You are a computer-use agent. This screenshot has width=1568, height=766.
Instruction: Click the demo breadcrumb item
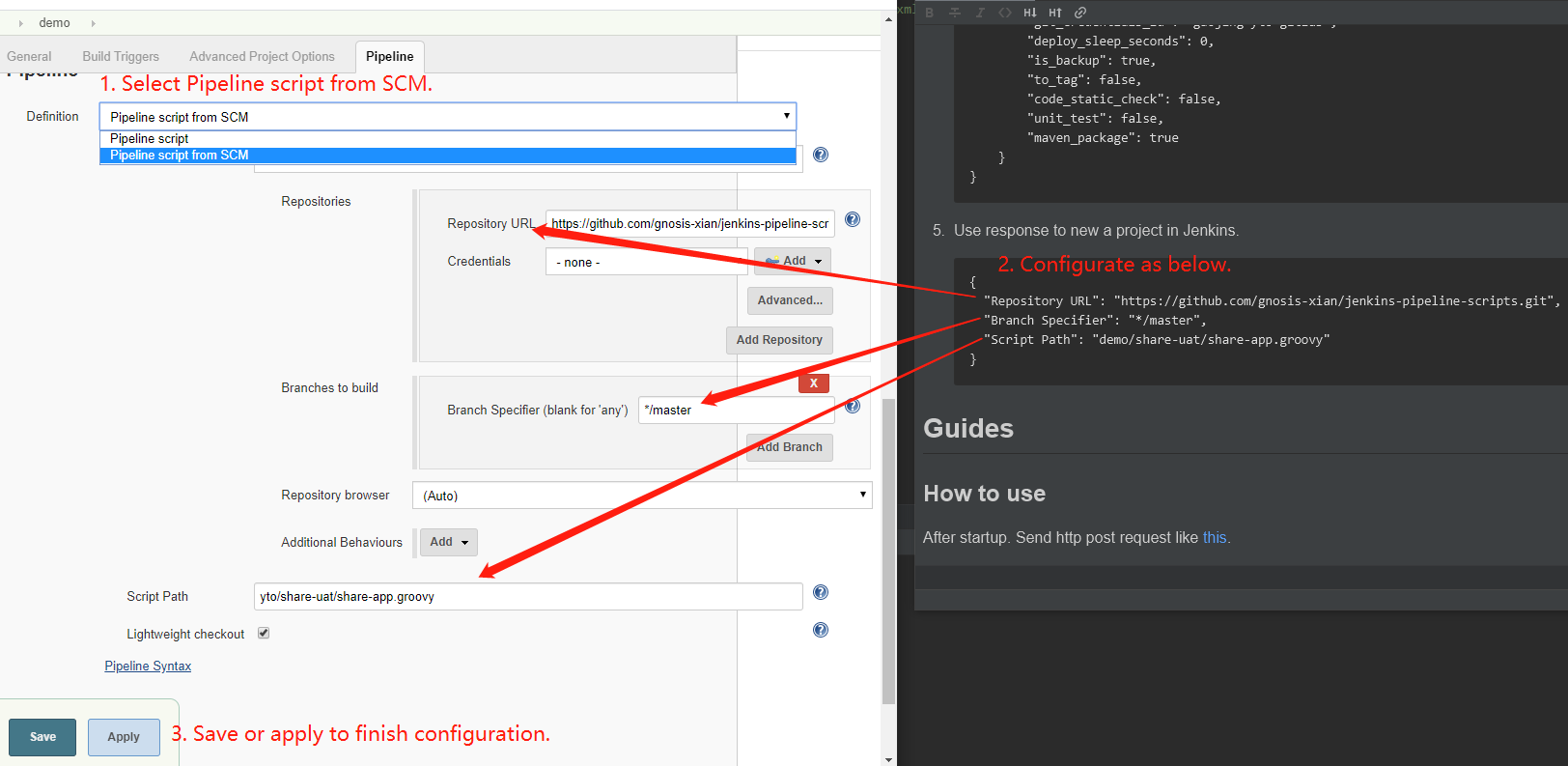click(54, 23)
